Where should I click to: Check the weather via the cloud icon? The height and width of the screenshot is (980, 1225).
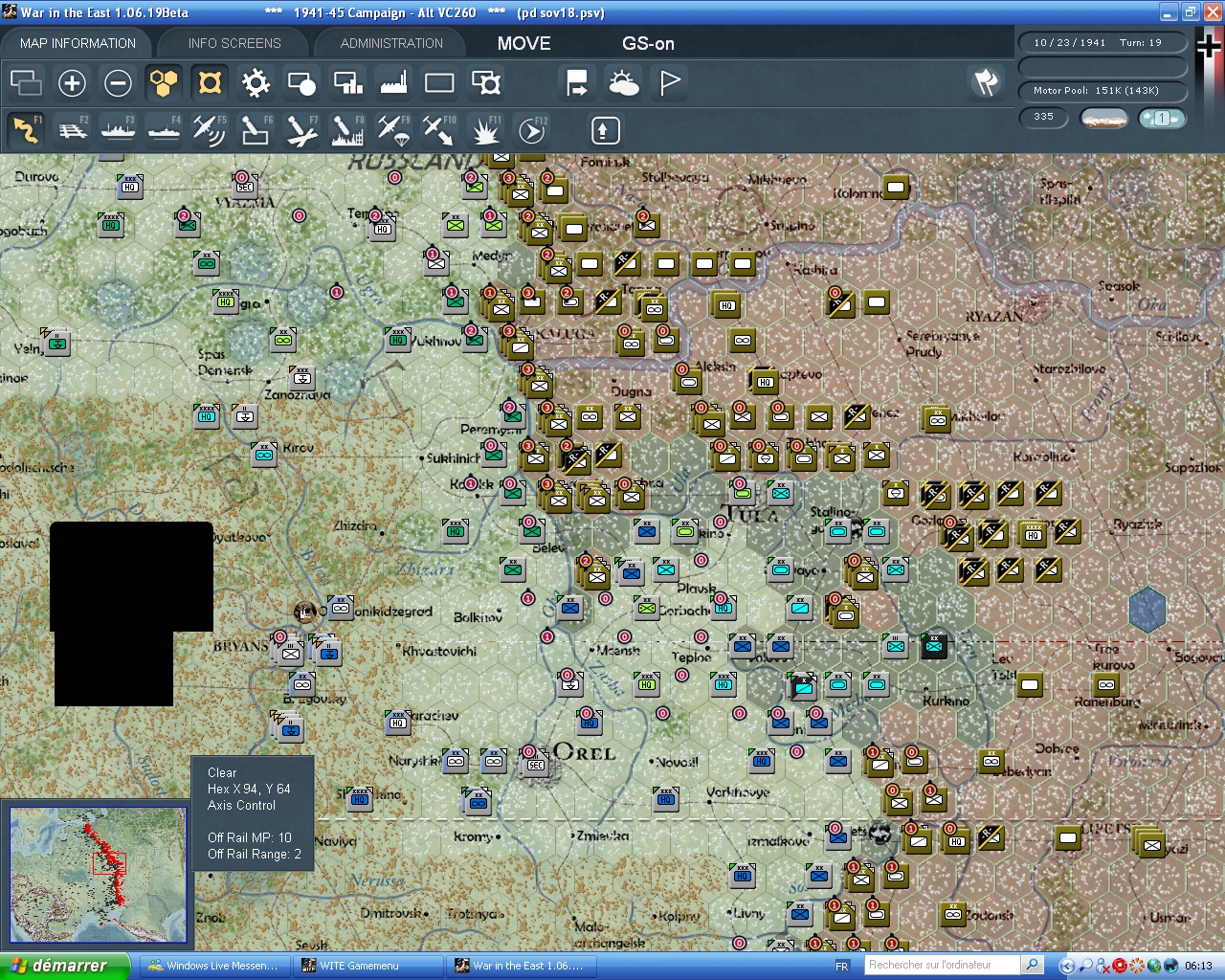tap(623, 83)
